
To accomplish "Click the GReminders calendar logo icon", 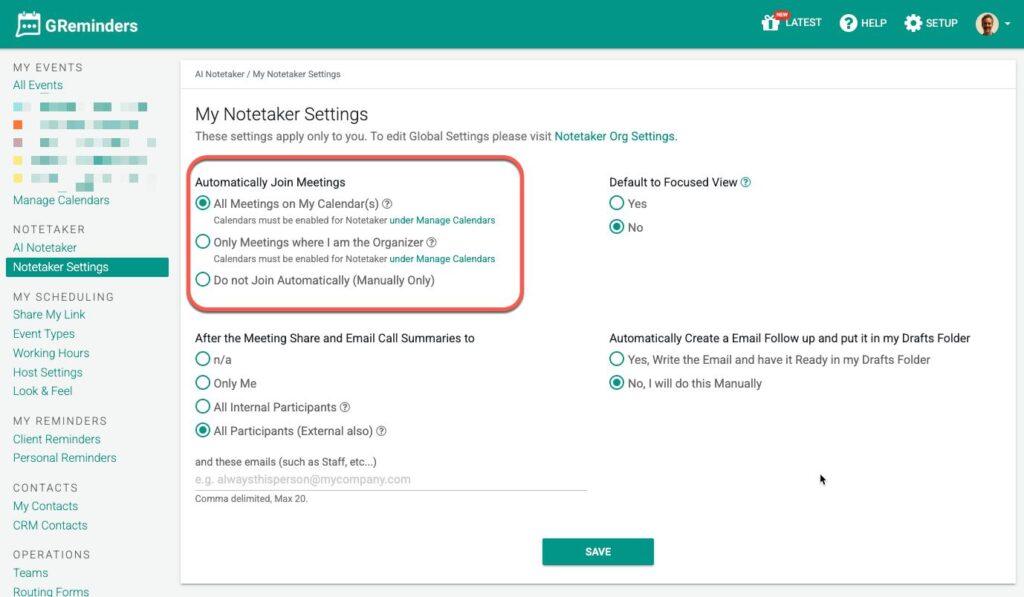I will click(x=29, y=25).
